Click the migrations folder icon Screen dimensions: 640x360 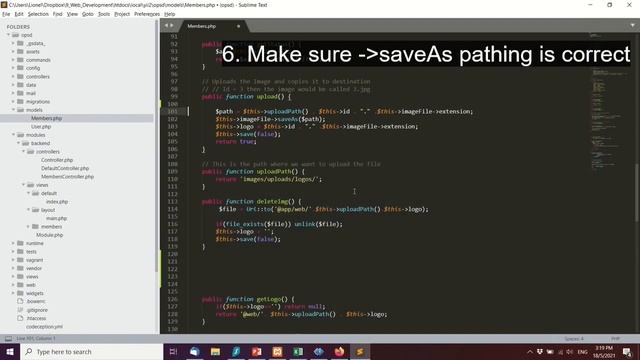20,102
